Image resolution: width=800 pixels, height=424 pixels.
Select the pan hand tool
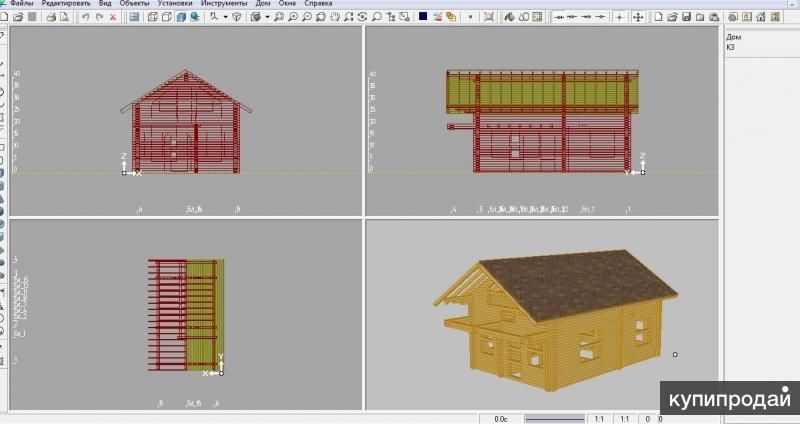coord(335,17)
